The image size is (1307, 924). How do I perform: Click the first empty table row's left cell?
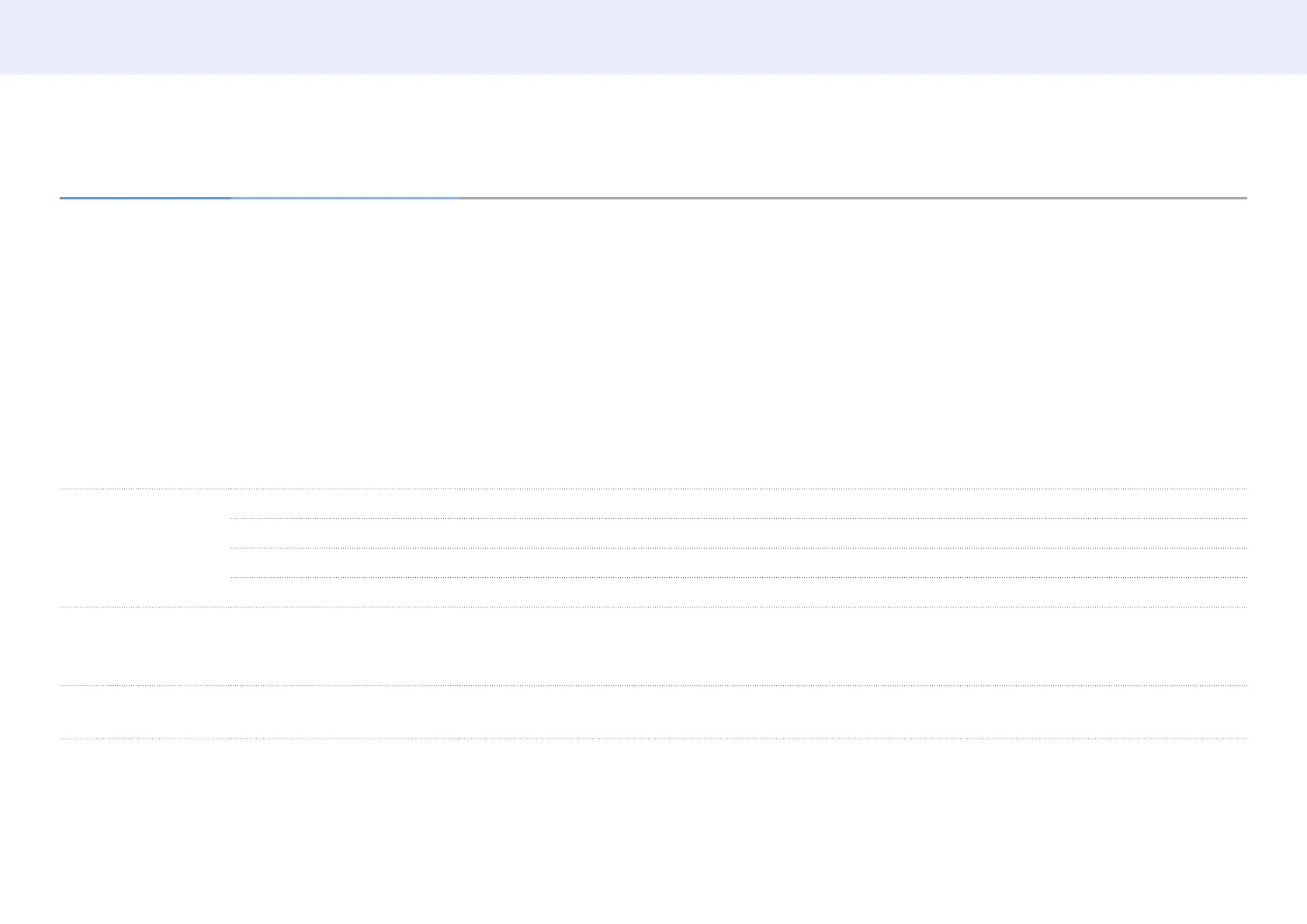(145, 547)
